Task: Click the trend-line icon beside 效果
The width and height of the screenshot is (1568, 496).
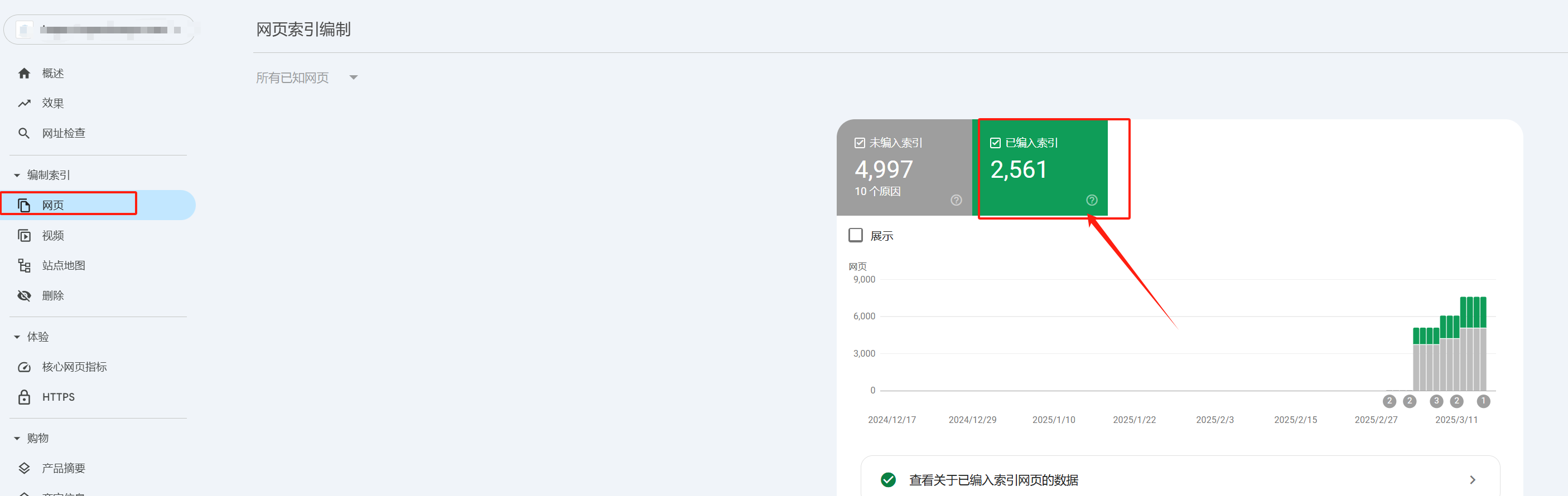Action: [25, 103]
